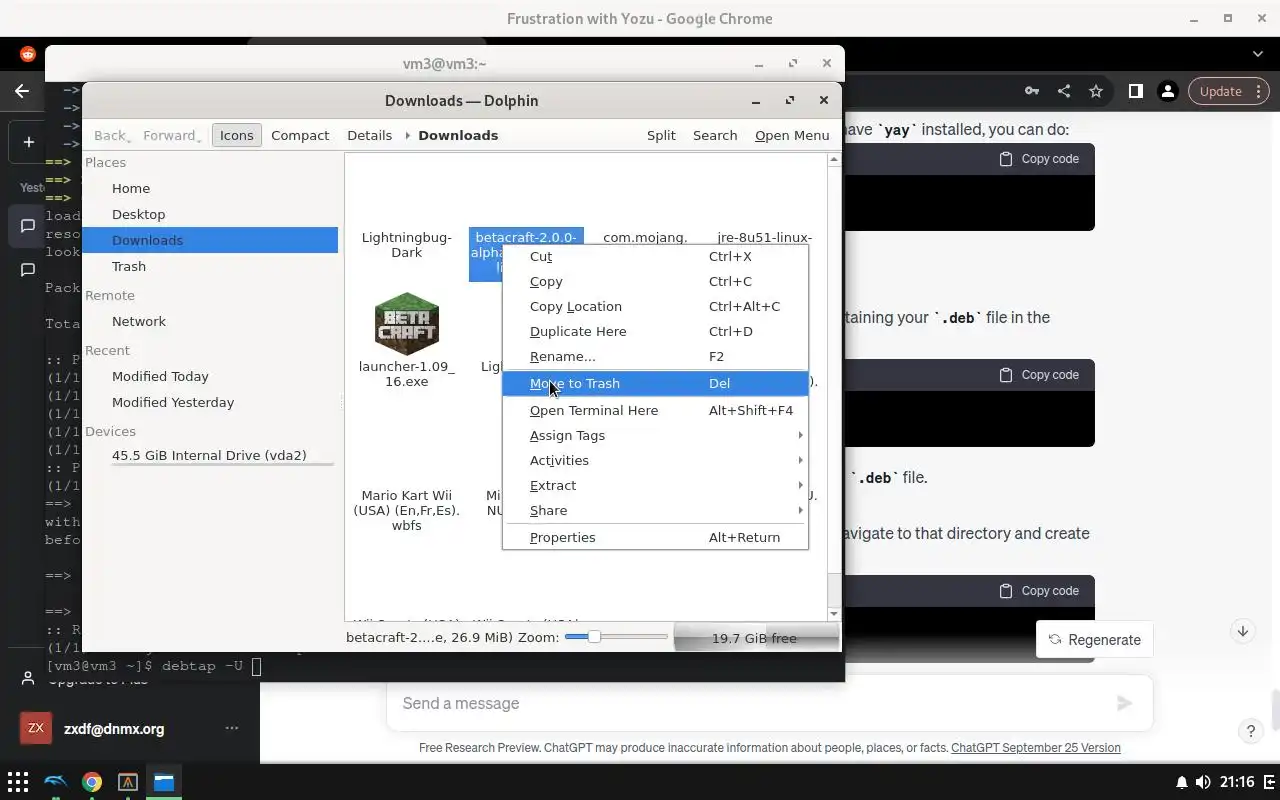Select Copy in the context menu
The width and height of the screenshot is (1280, 800).
click(x=655, y=281)
